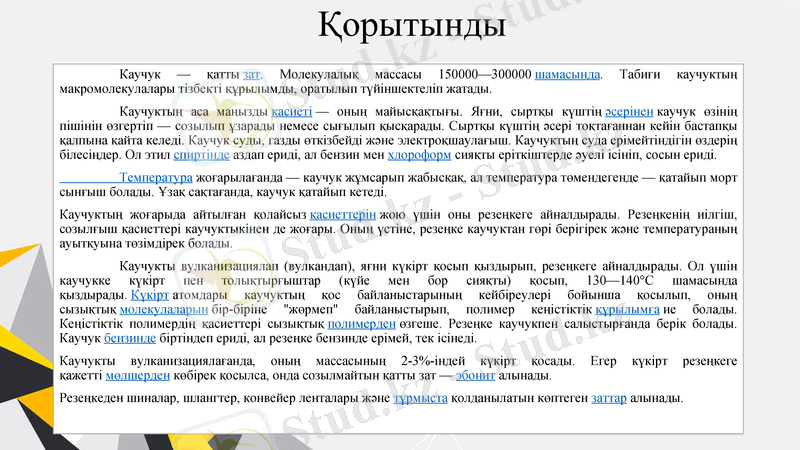Click the word 'толықтырғыштар'
Viewport: 800px width, 450px height.
271,281
